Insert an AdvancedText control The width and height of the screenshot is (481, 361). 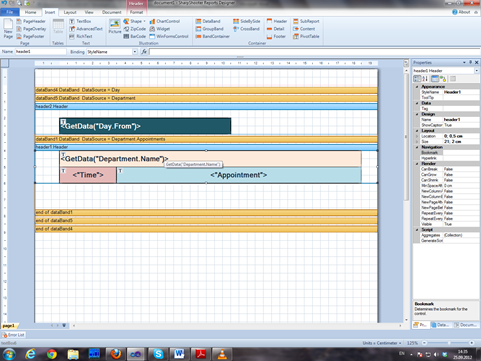(x=86, y=29)
